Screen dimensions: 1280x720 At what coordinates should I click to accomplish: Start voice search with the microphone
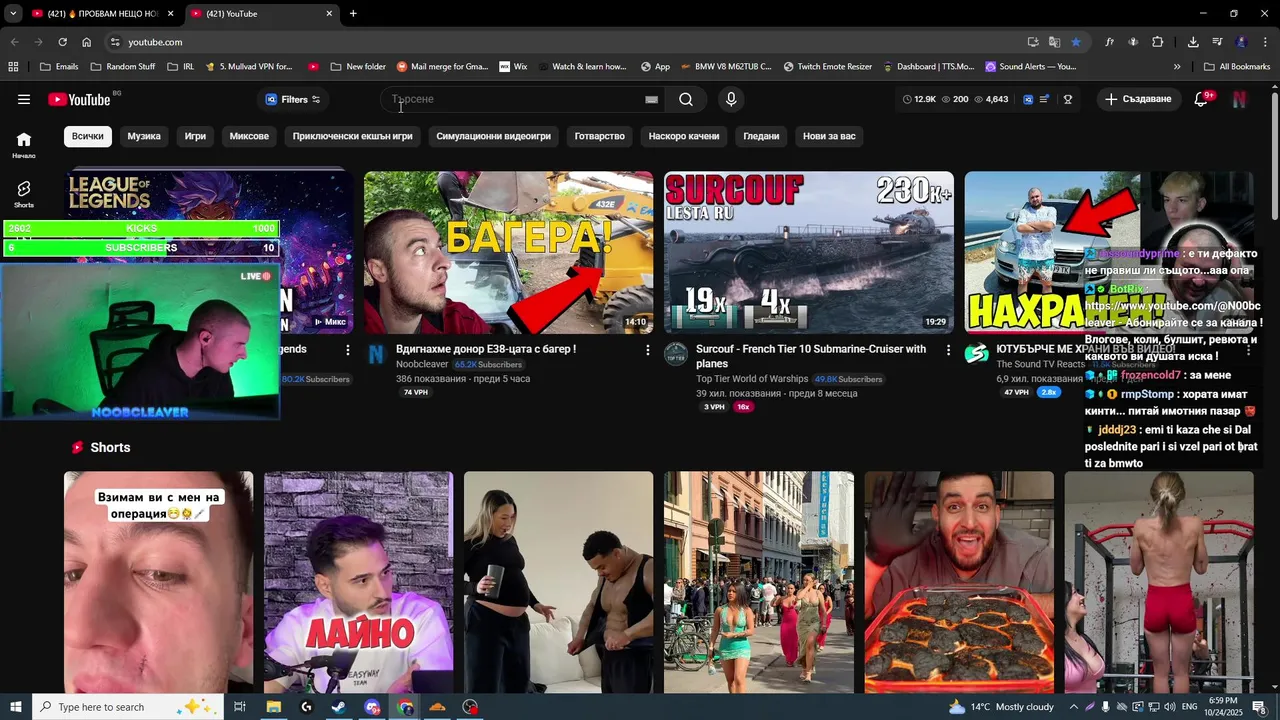coord(731,99)
